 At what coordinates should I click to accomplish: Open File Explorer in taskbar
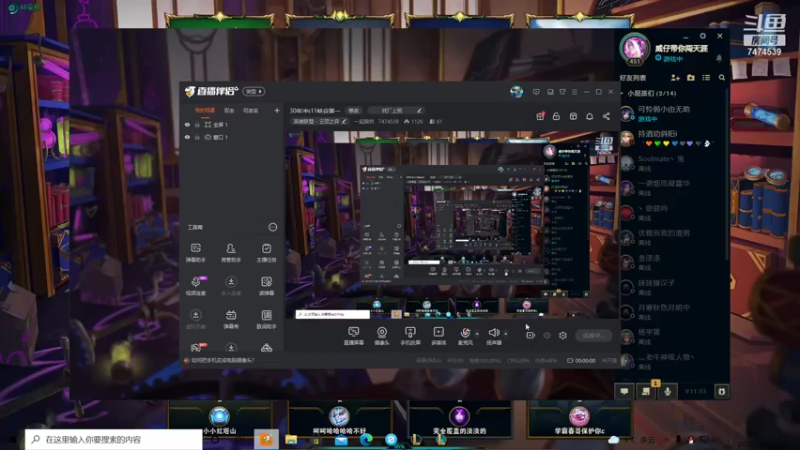pos(291,439)
